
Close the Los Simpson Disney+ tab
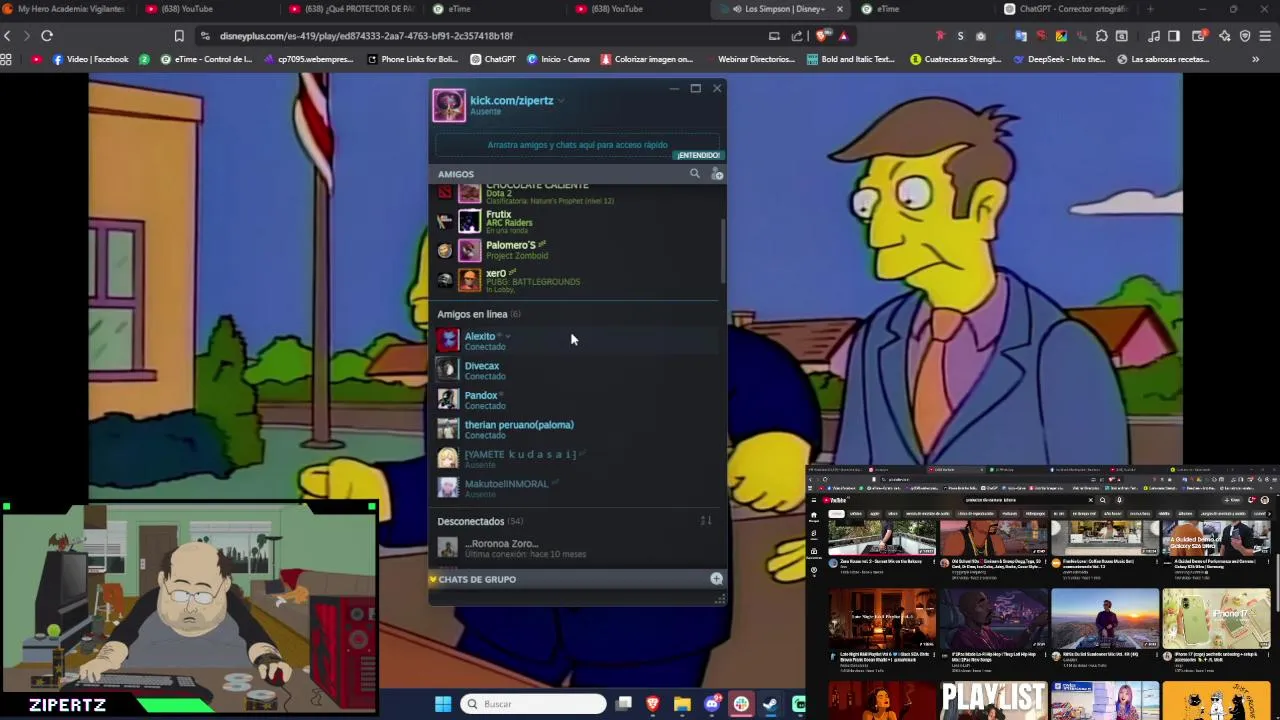click(x=839, y=9)
